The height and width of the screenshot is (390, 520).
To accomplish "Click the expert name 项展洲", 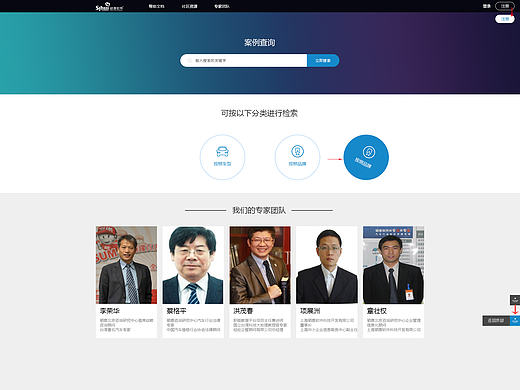I will (310, 311).
